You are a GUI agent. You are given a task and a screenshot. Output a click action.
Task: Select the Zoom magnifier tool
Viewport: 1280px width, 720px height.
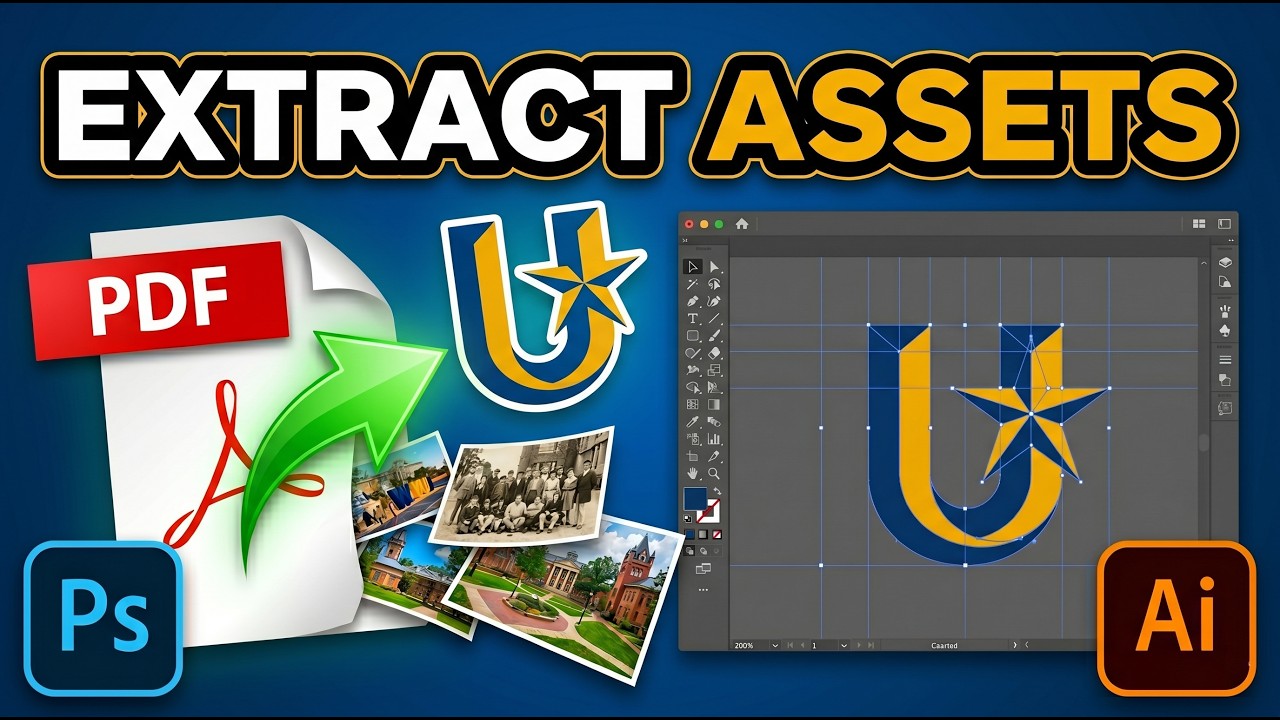pos(714,473)
